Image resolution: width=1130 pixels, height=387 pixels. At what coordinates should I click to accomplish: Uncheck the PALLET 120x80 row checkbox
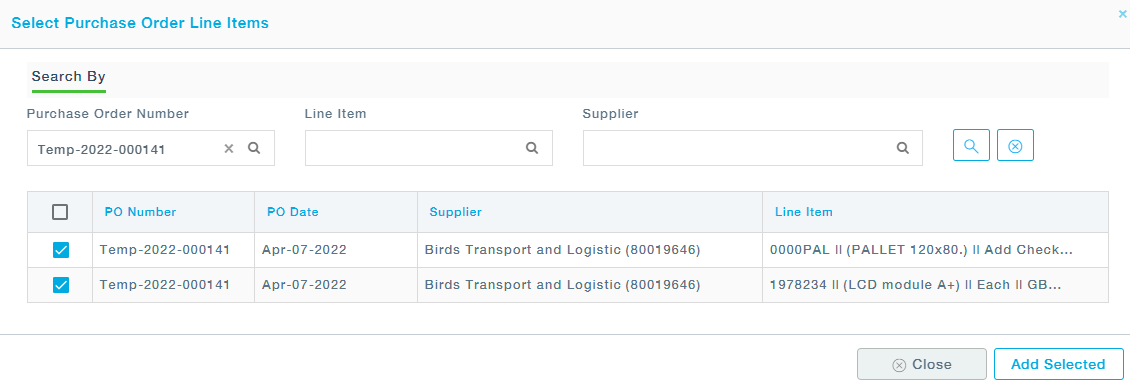(61, 250)
